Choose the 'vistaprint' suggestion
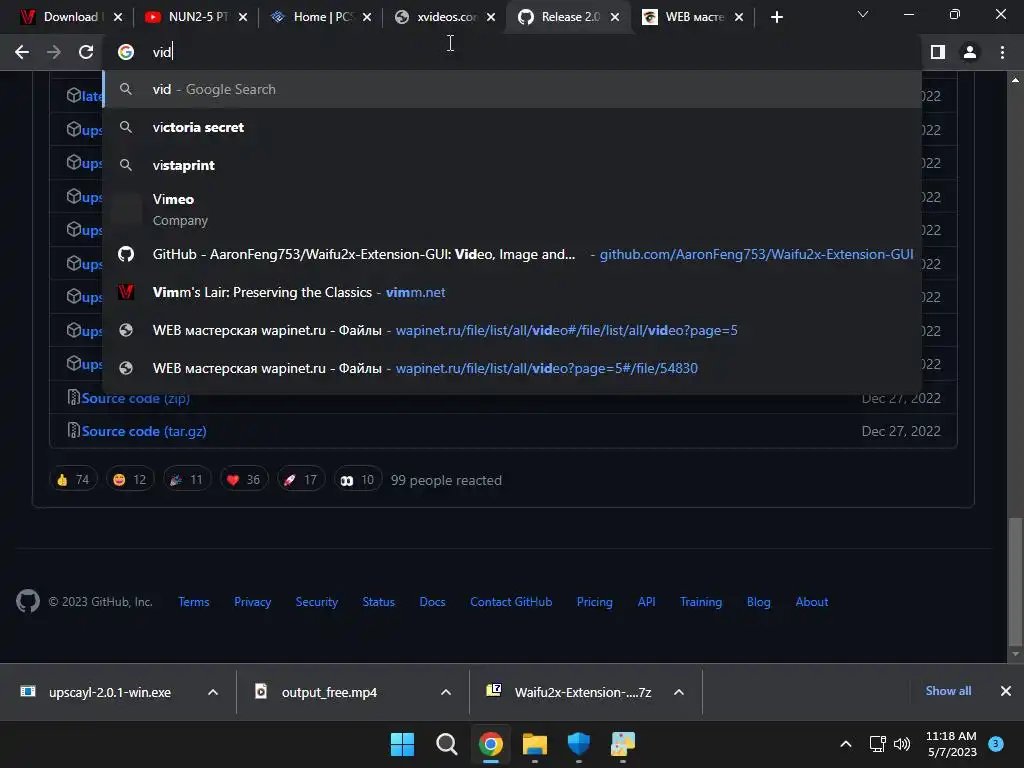Image resolution: width=1024 pixels, height=768 pixels. click(x=513, y=165)
